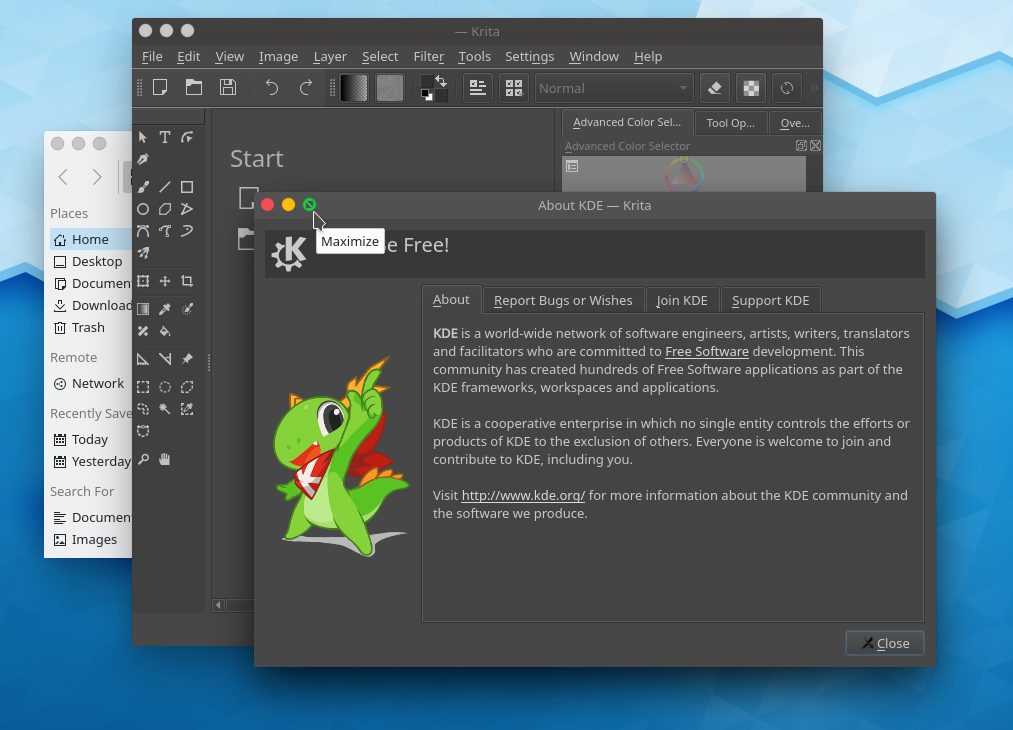Create a new document from Krita toolbar

(160, 88)
